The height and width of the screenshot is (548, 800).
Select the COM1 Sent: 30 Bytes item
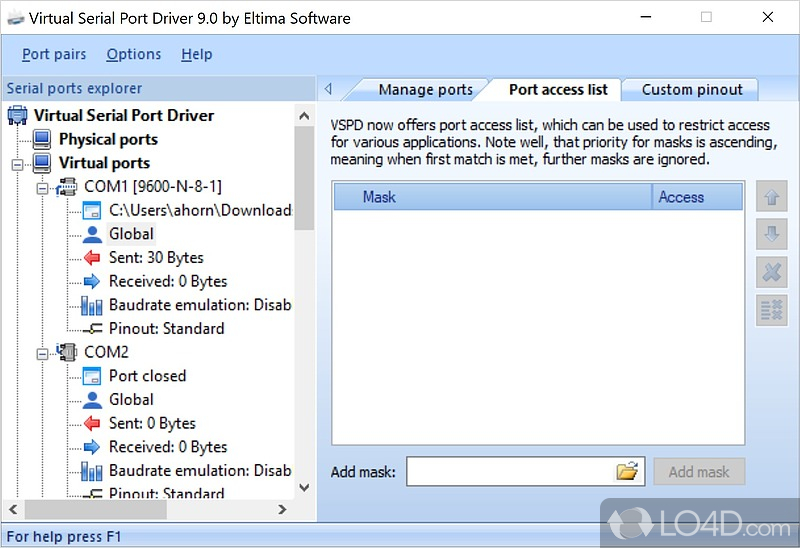(x=155, y=257)
